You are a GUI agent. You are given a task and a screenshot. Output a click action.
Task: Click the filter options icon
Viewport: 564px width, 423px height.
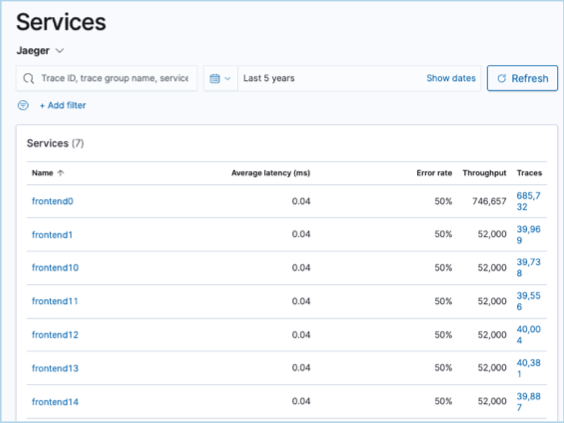pyautogui.click(x=23, y=105)
